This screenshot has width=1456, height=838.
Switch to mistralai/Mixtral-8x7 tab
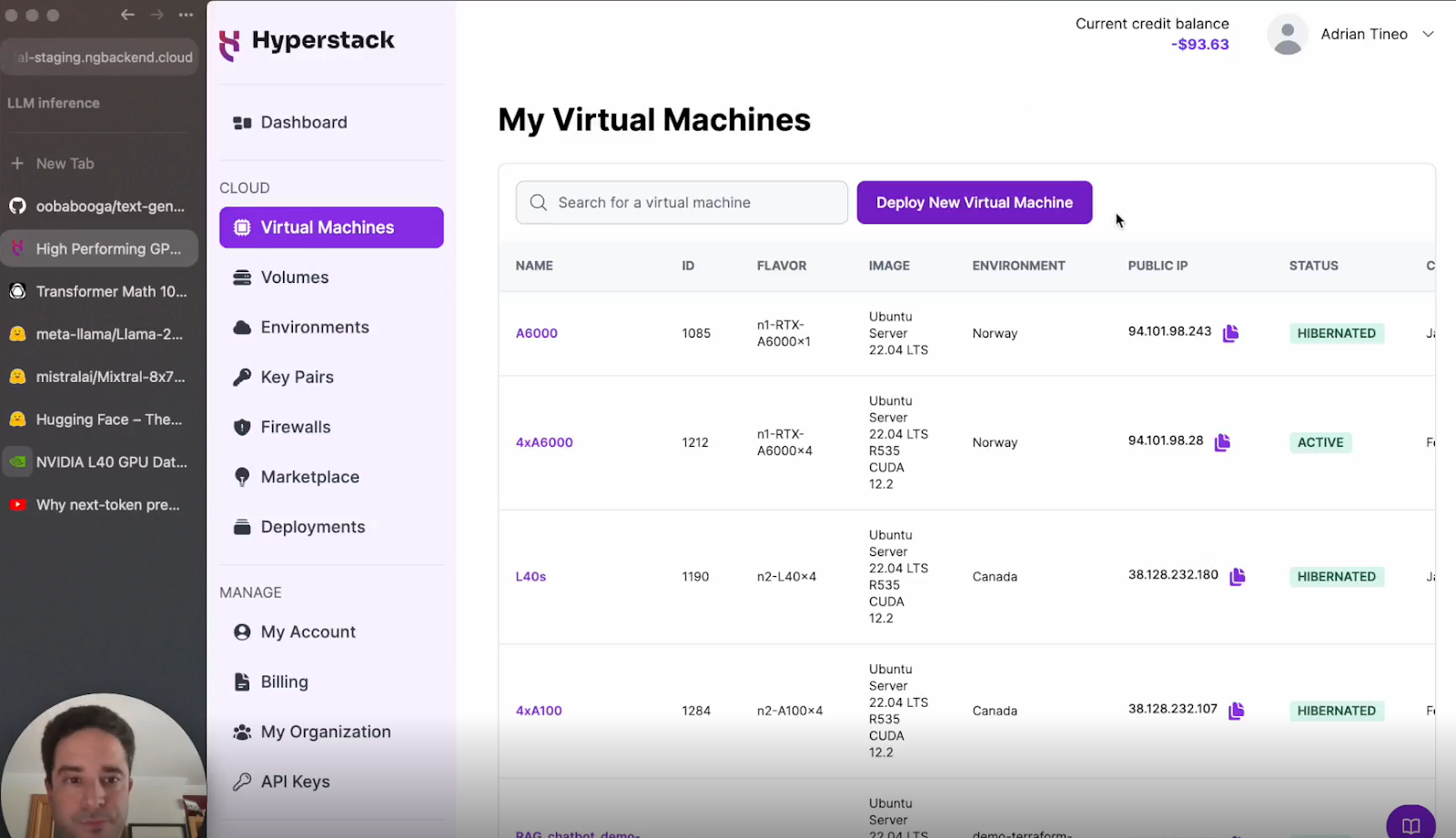100,377
